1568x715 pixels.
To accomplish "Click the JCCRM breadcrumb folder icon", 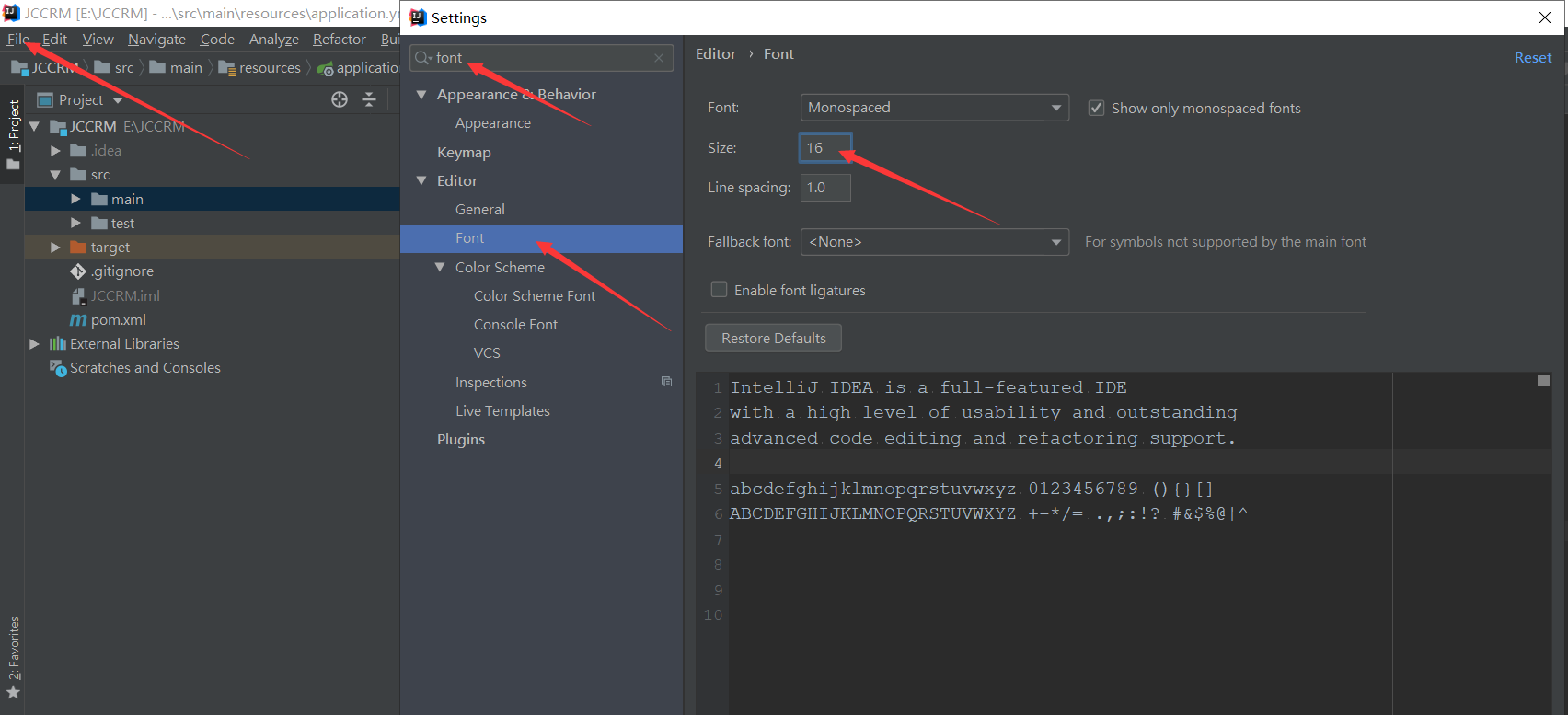I will [x=19, y=68].
